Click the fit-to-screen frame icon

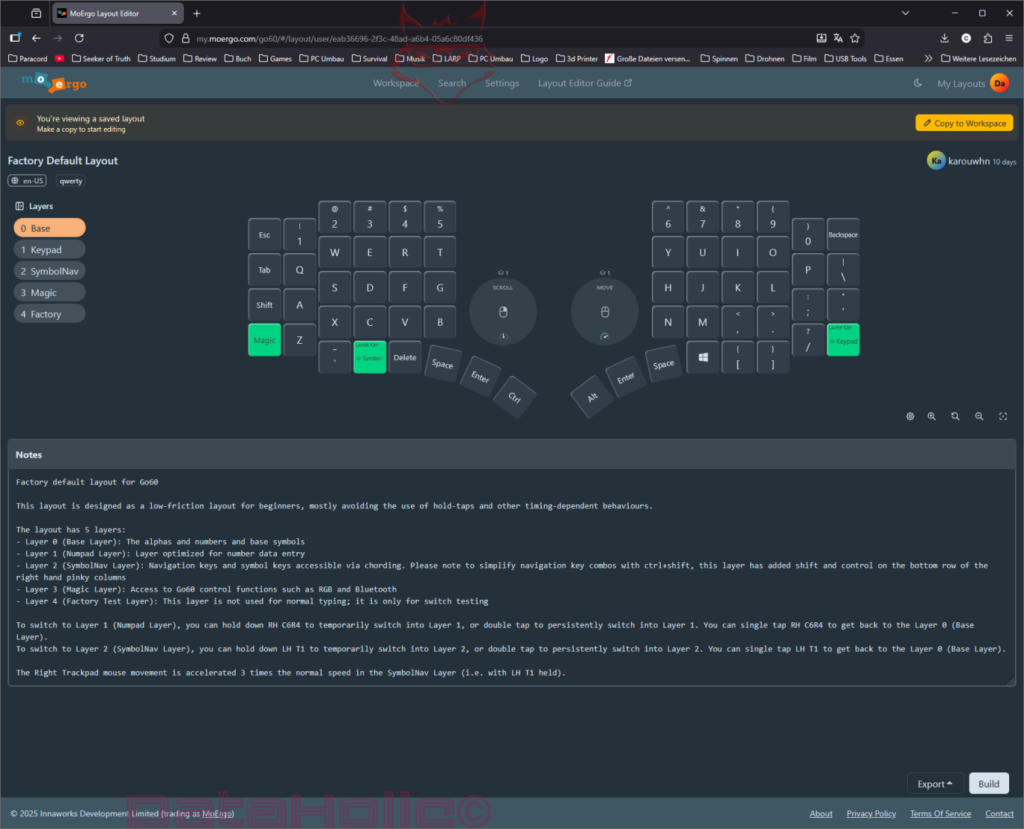1003,416
